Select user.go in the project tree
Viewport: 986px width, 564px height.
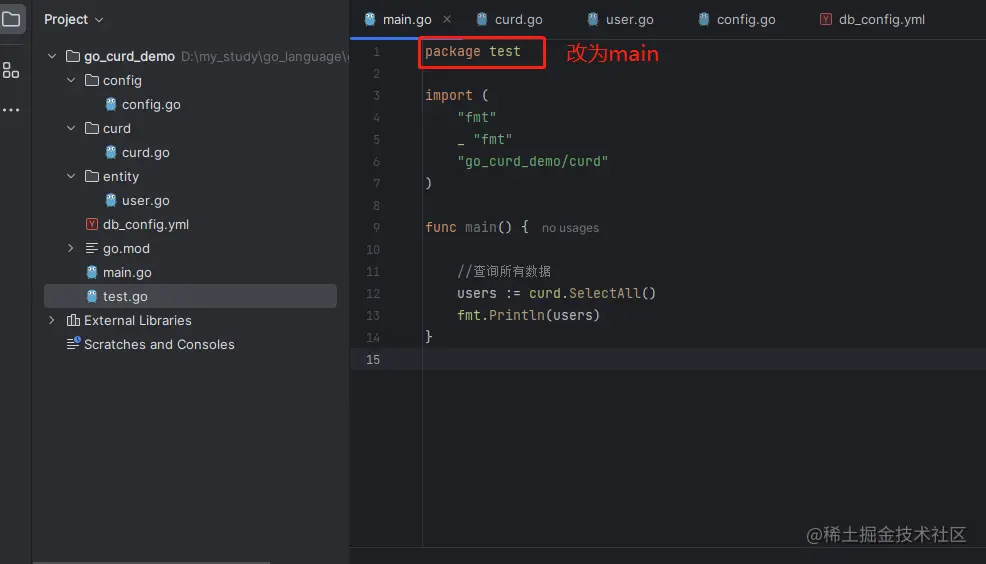pos(145,200)
